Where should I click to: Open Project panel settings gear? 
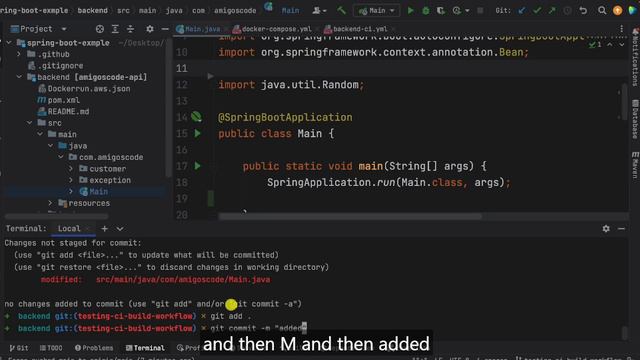(150, 29)
